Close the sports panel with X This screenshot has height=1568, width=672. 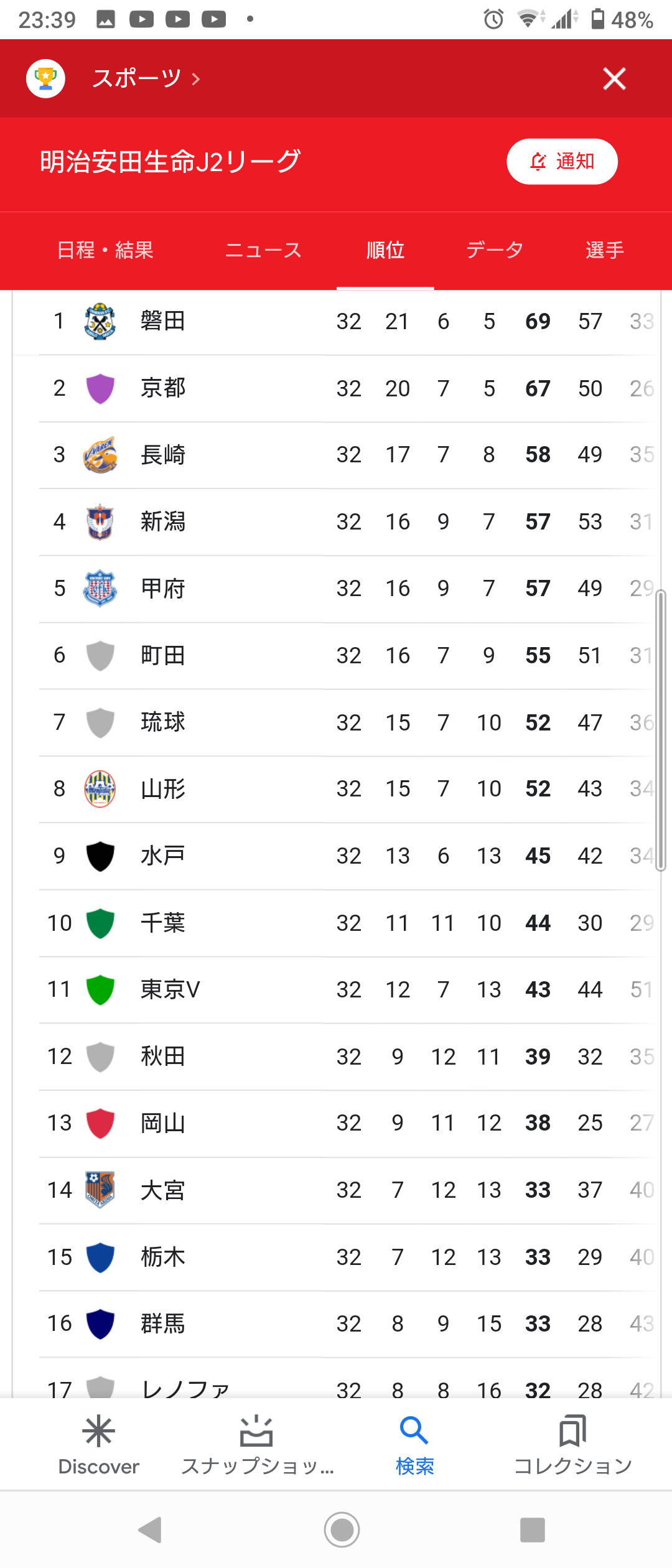[x=614, y=78]
